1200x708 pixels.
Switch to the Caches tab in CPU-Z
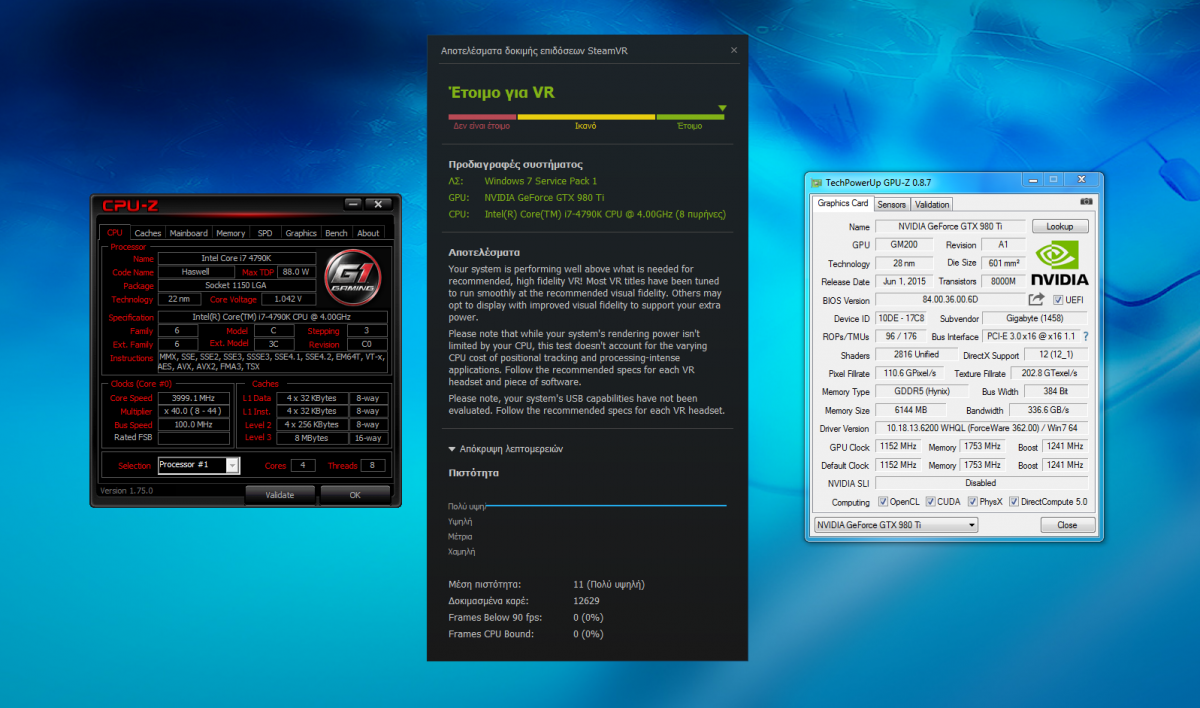[x=148, y=233]
